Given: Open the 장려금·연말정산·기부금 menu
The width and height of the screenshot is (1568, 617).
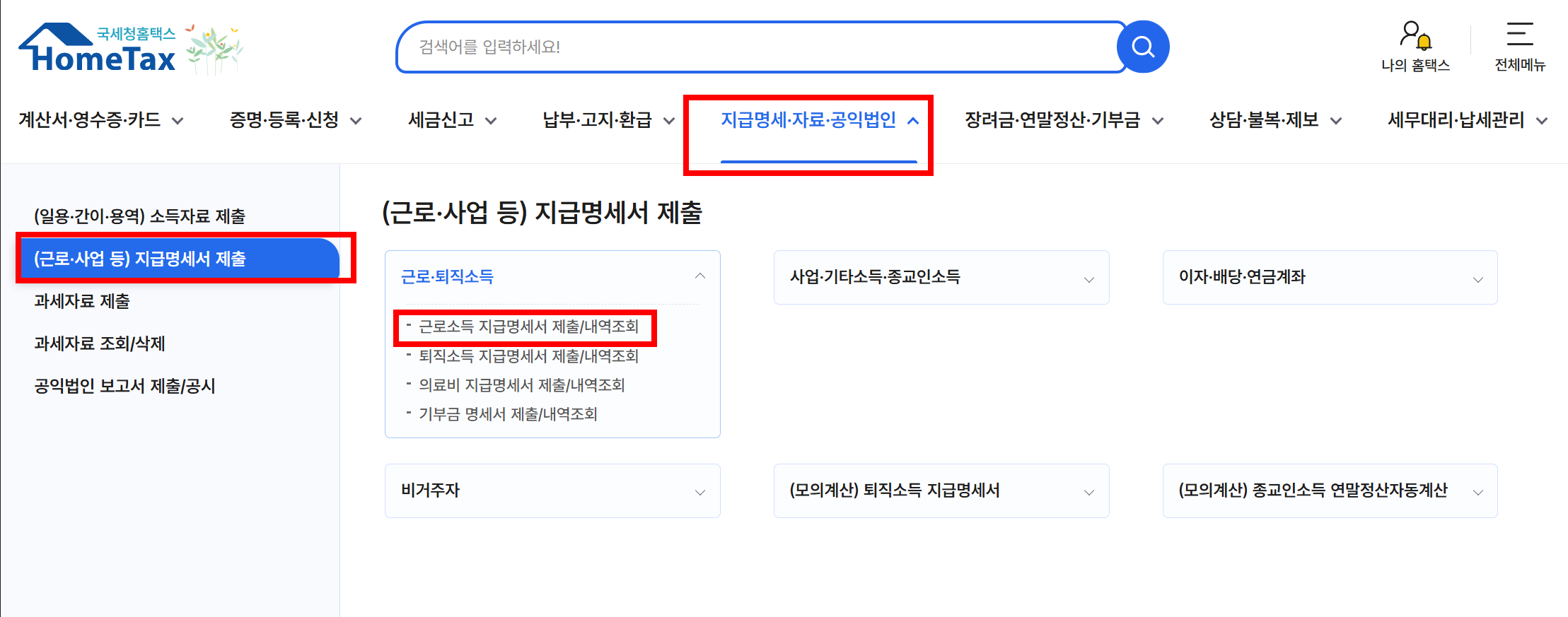Looking at the screenshot, I should (1052, 120).
